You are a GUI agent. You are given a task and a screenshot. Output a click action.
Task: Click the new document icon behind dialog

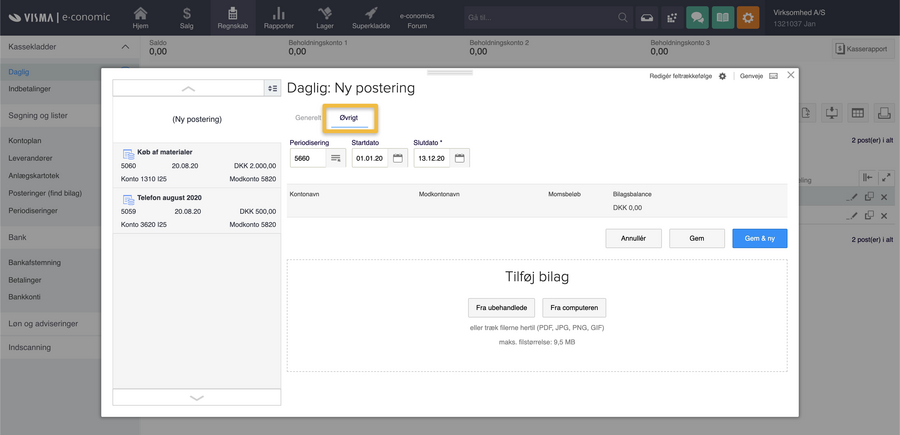coord(806,113)
